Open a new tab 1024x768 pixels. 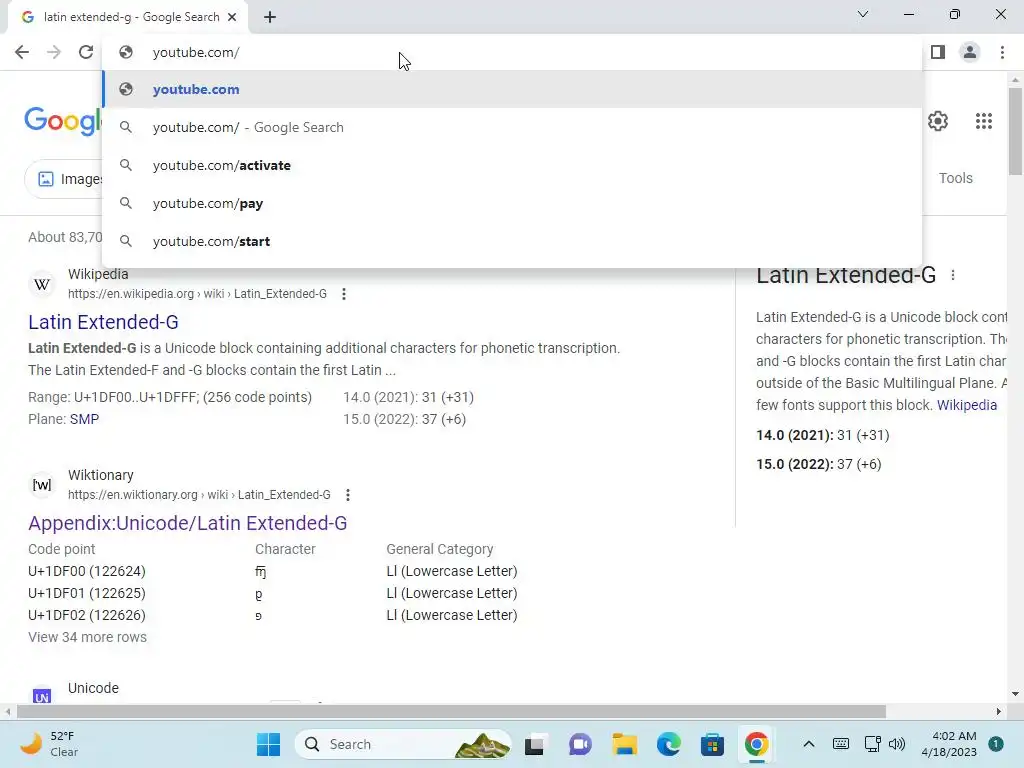(x=270, y=17)
